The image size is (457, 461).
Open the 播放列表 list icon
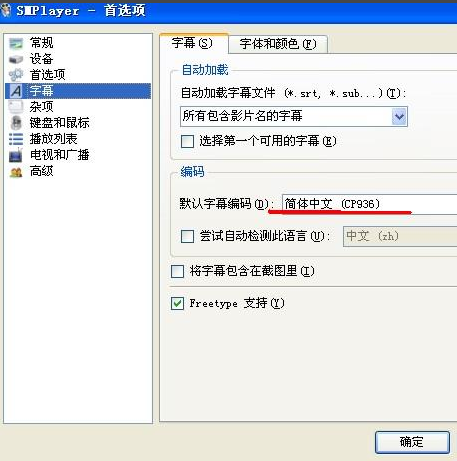point(16,139)
